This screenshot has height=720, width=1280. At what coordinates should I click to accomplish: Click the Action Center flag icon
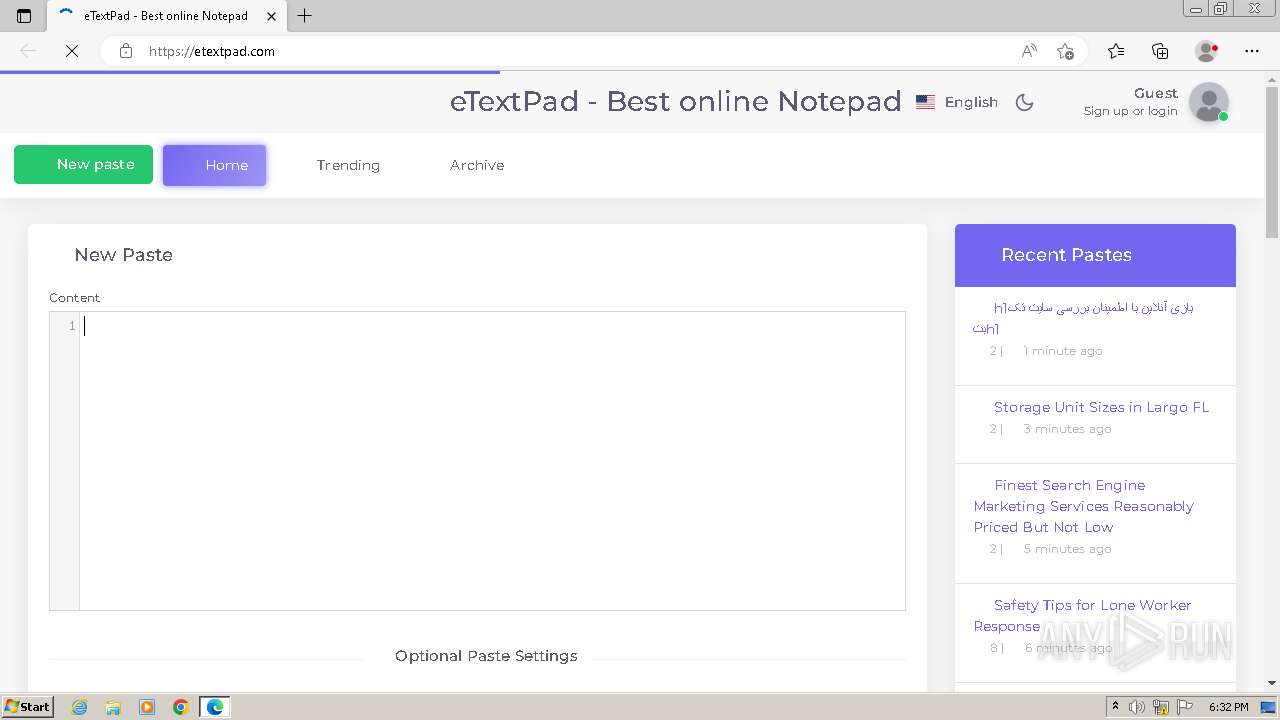click(x=1185, y=707)
